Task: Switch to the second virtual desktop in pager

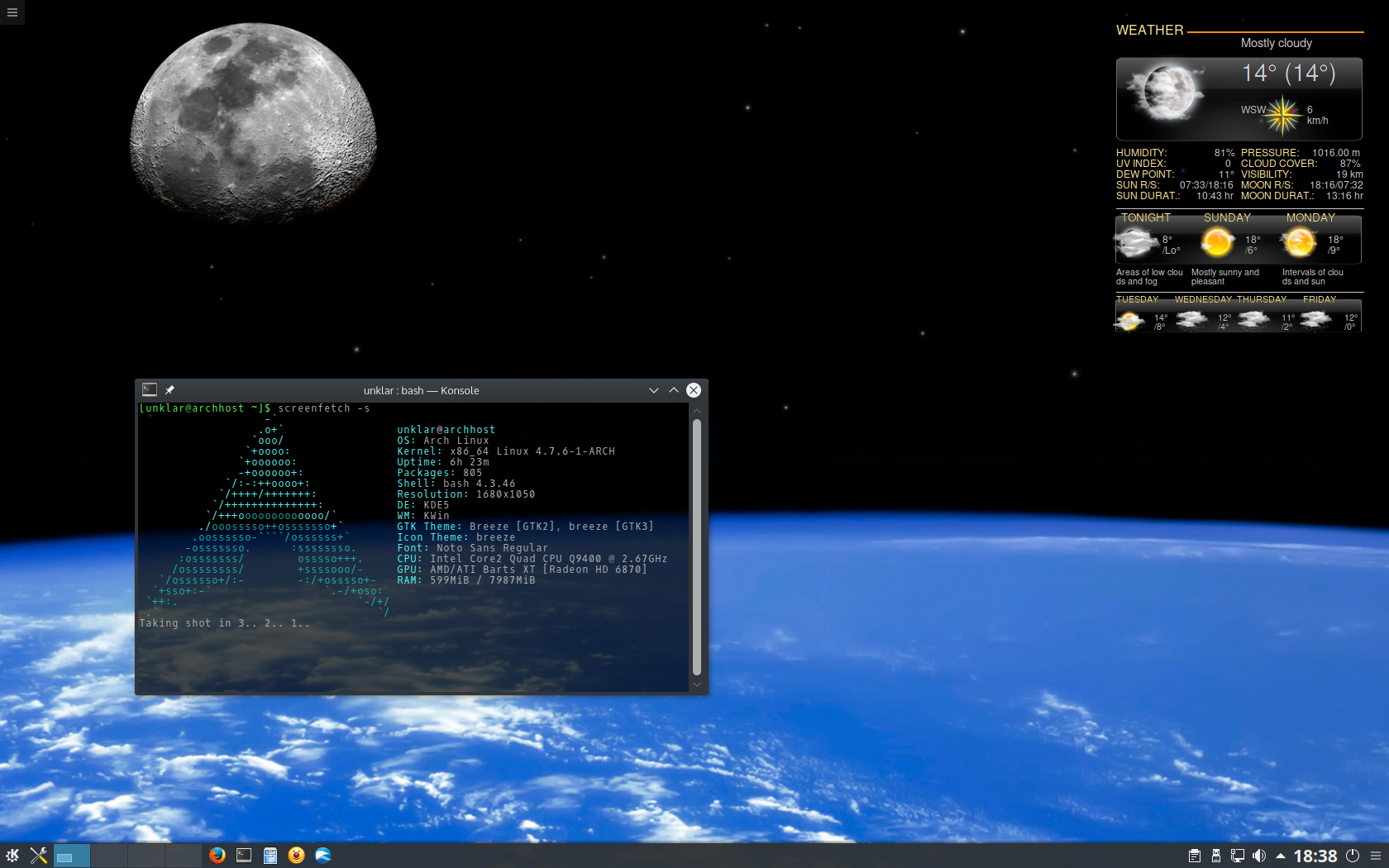Action: [x=109, y=856]
